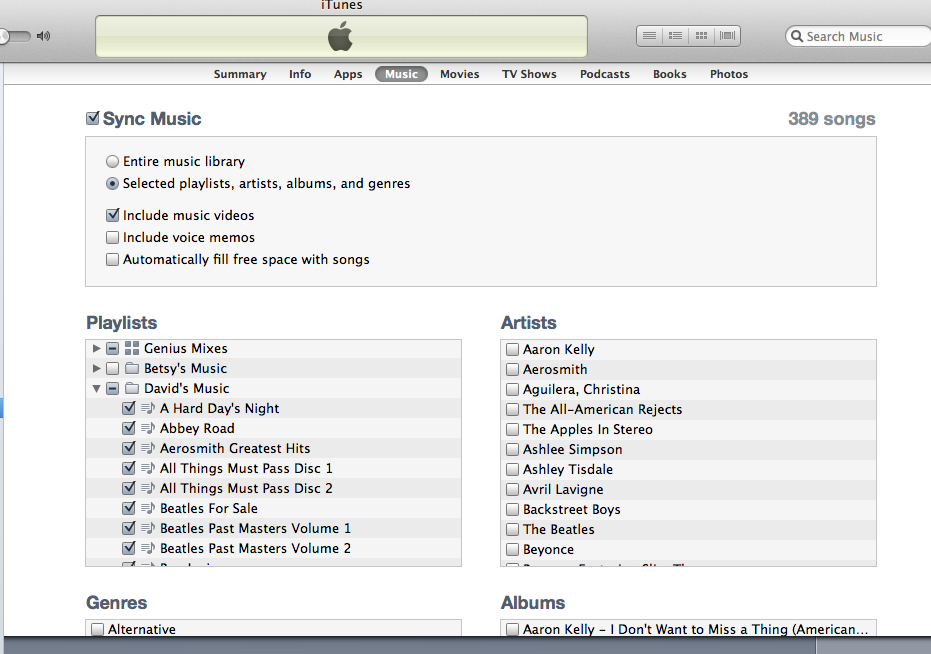
Task: Open the Summary tab
Action: (x=240, y=74)
